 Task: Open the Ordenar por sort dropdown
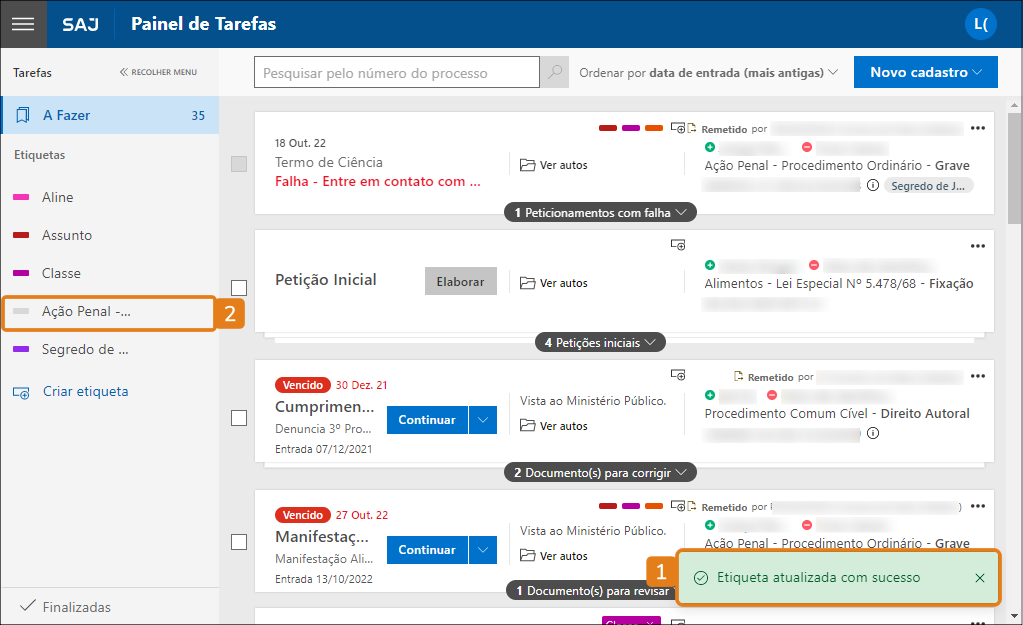pyautogui.click(x=708, y=73)
